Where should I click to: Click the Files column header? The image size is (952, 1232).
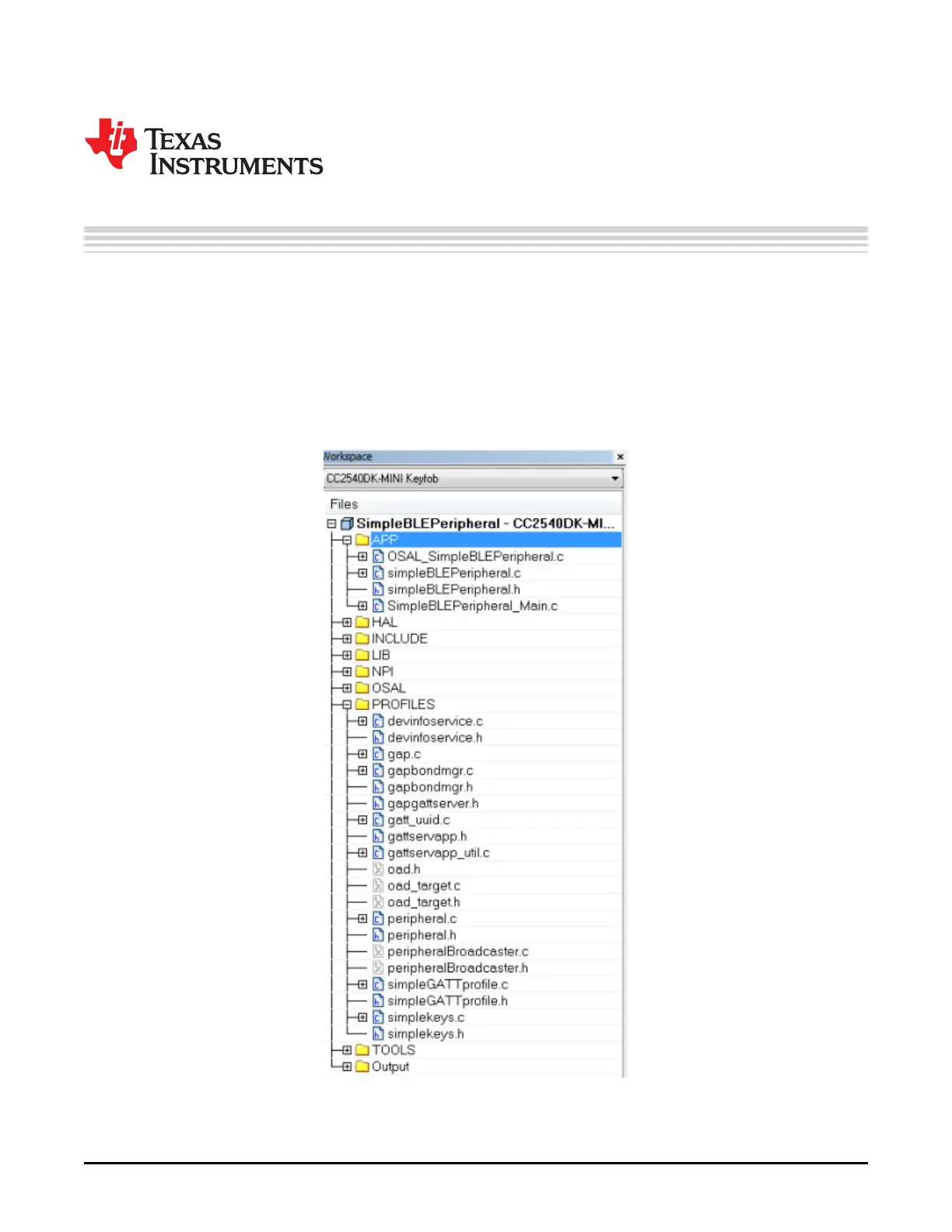[x=473, y=504]
